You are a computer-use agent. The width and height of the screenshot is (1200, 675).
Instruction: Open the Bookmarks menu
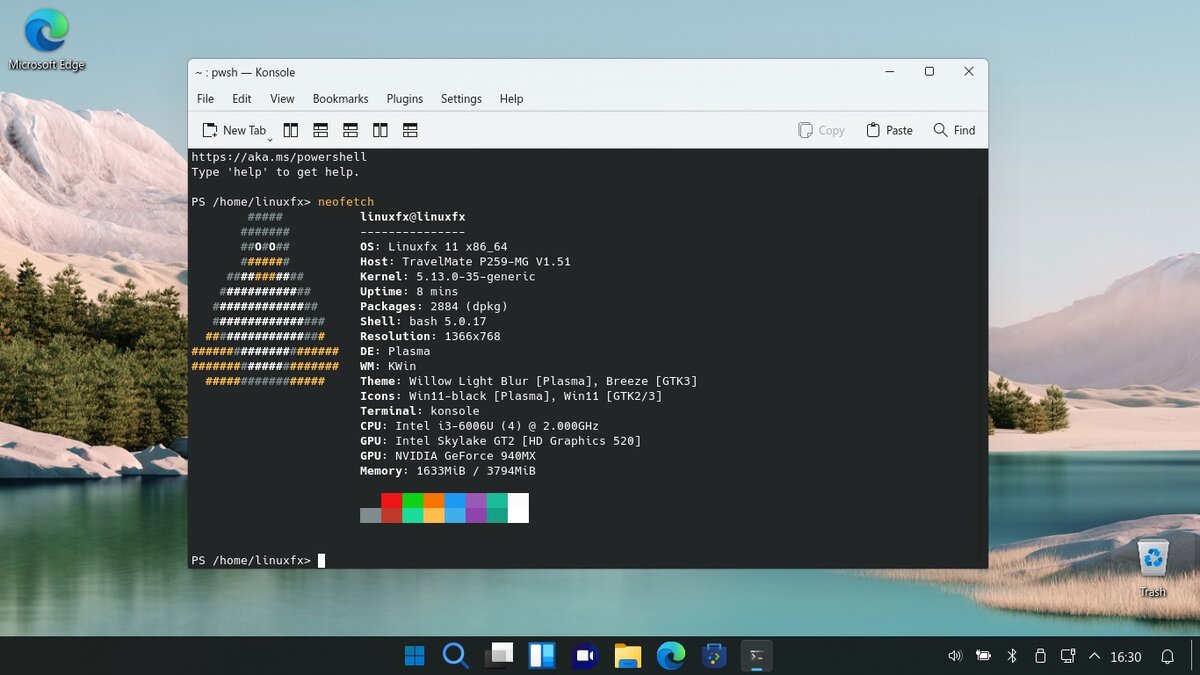click(x=341, y=99)
